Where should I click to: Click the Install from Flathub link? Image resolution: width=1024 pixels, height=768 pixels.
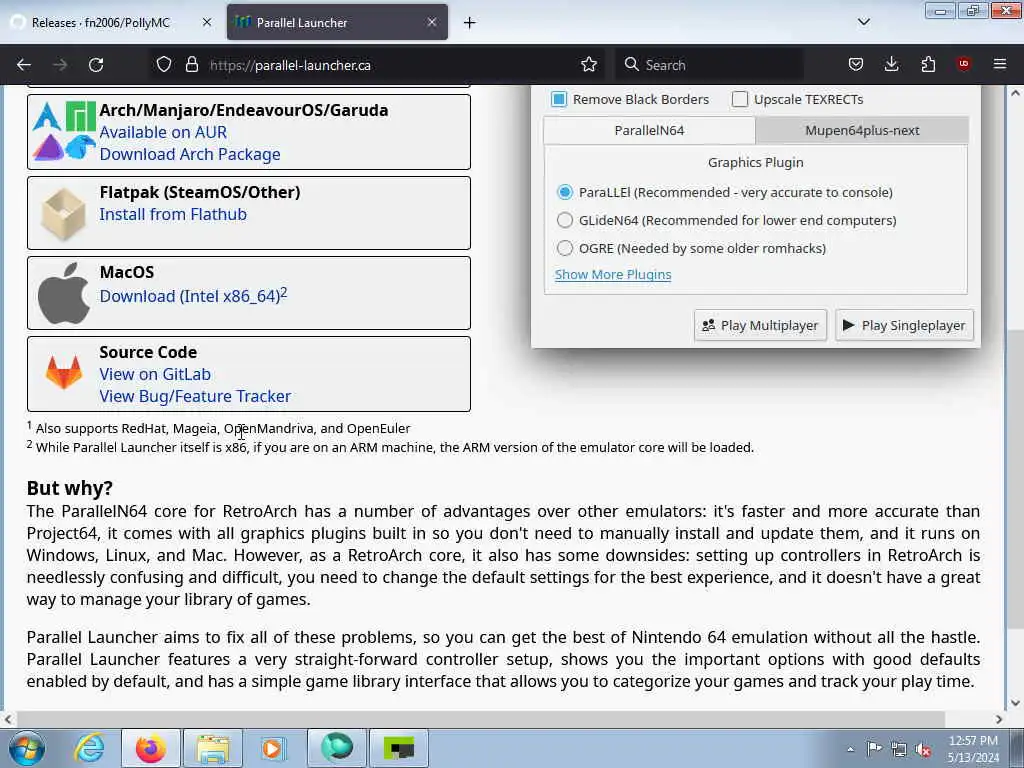pyautogui.click(x=173, y=214)
